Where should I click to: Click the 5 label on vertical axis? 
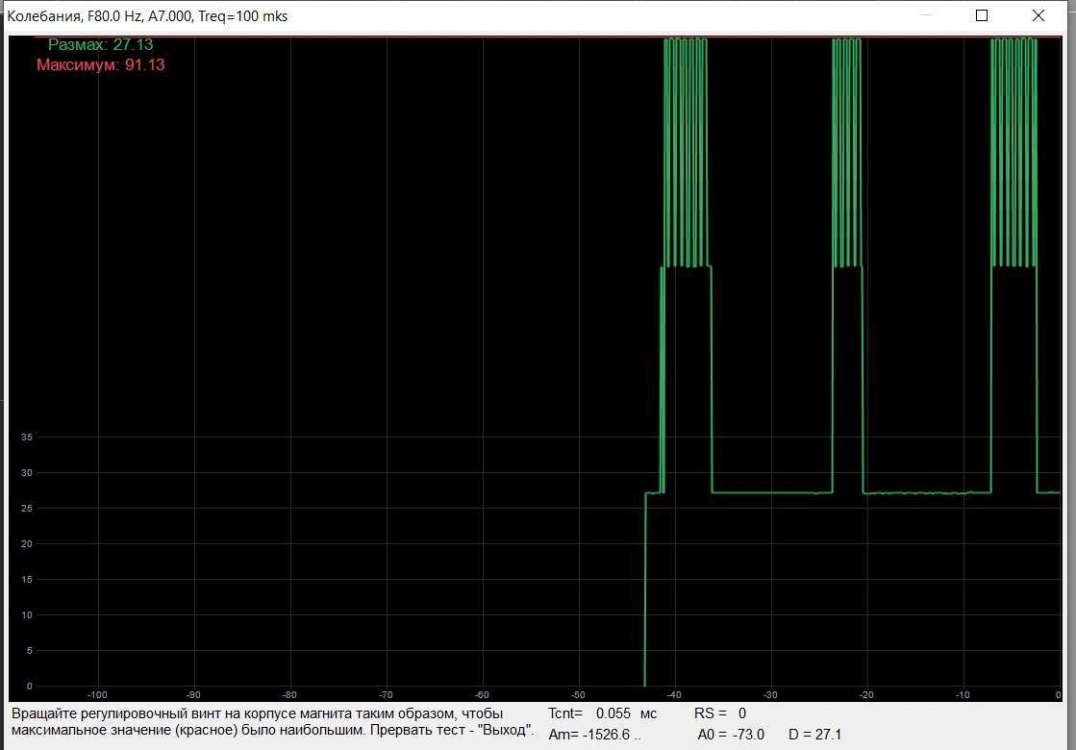click(29, 651)
